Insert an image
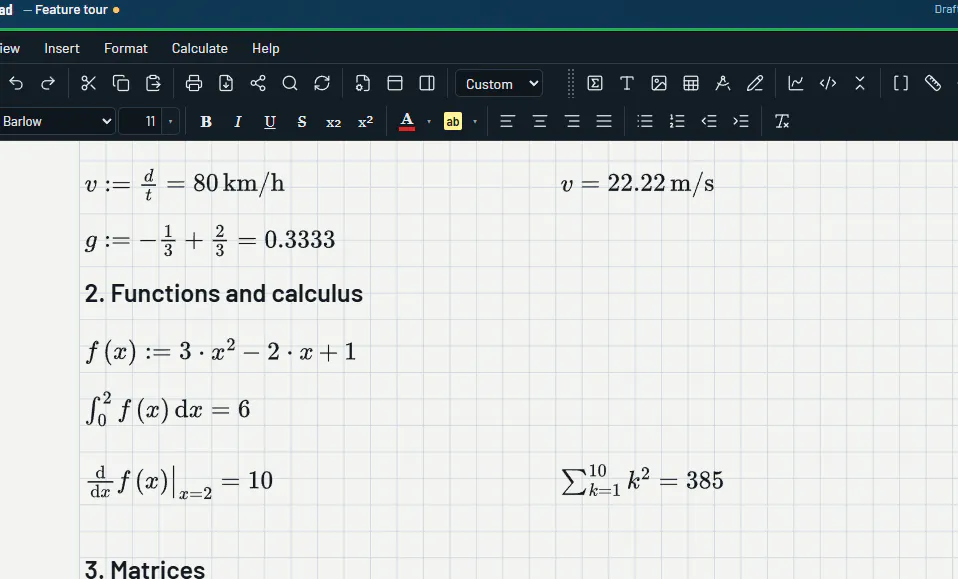 pyautogui.click(x=659, y=84)
